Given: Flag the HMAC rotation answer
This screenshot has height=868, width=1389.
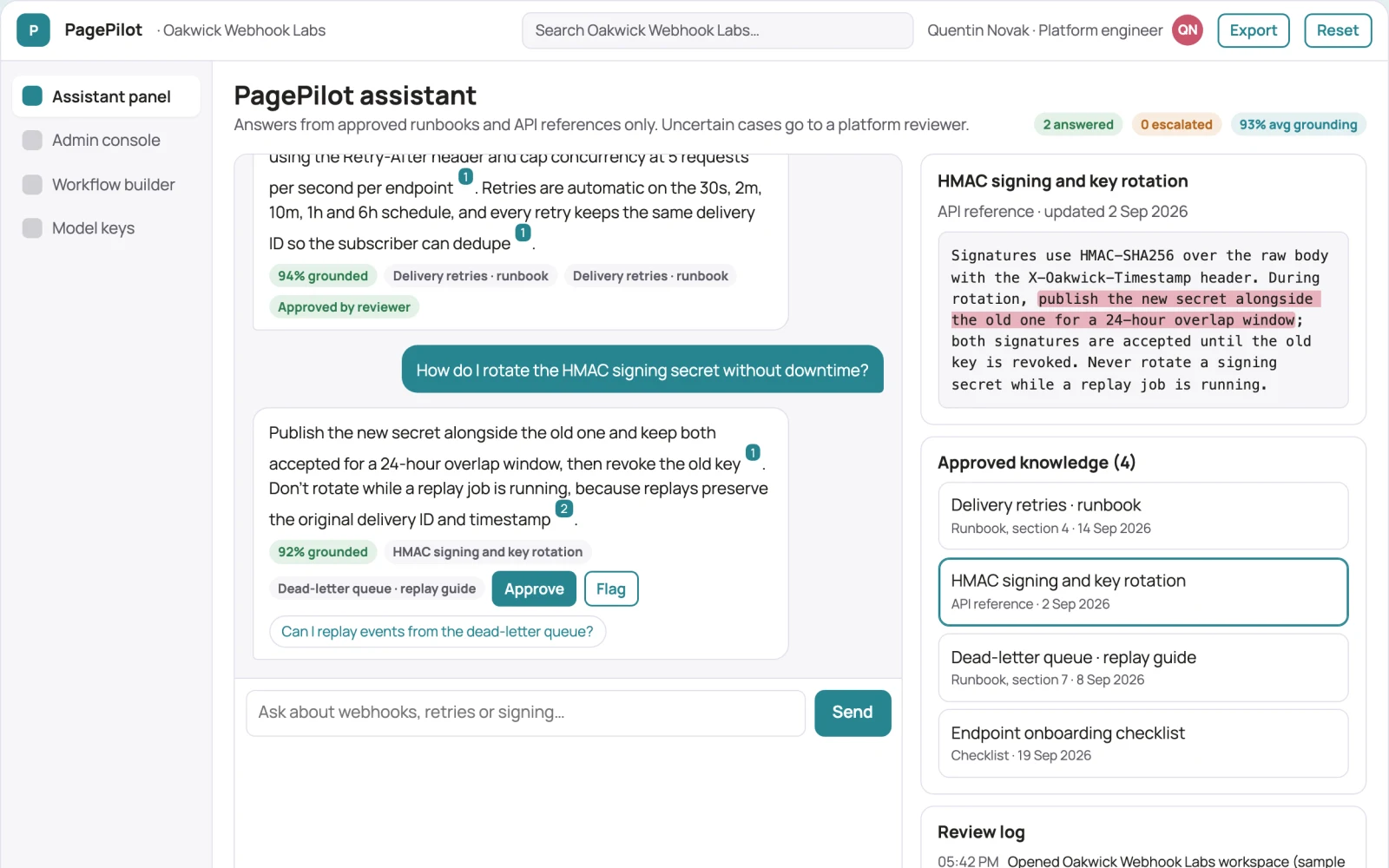Looking at the screenshot, I should pos(611,589).
